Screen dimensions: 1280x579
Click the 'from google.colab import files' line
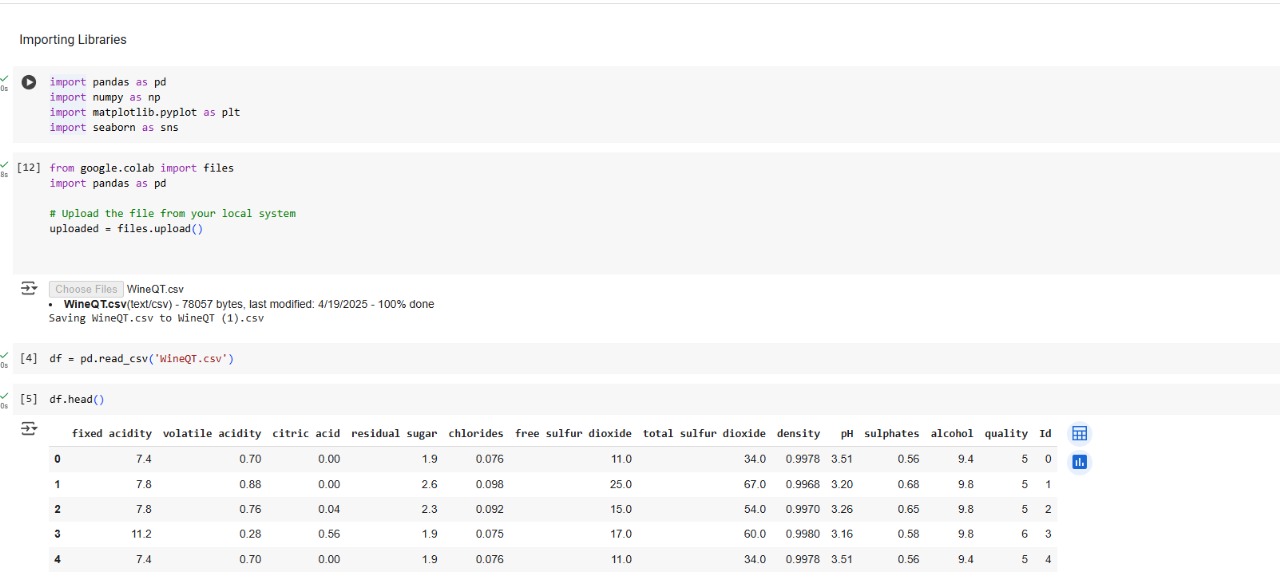tap(142, 168)
